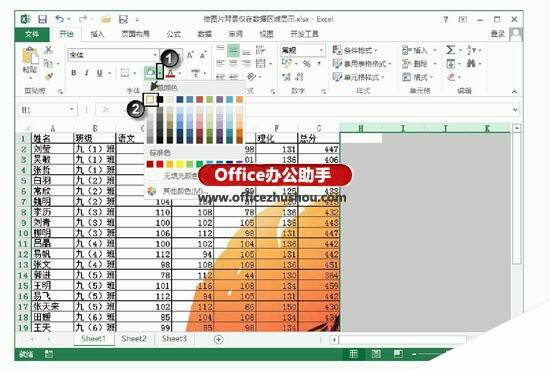Viewport: 550px width, 370px height.
Task: Switch to the Sheet2 worksheet tab
Action: 134,339
